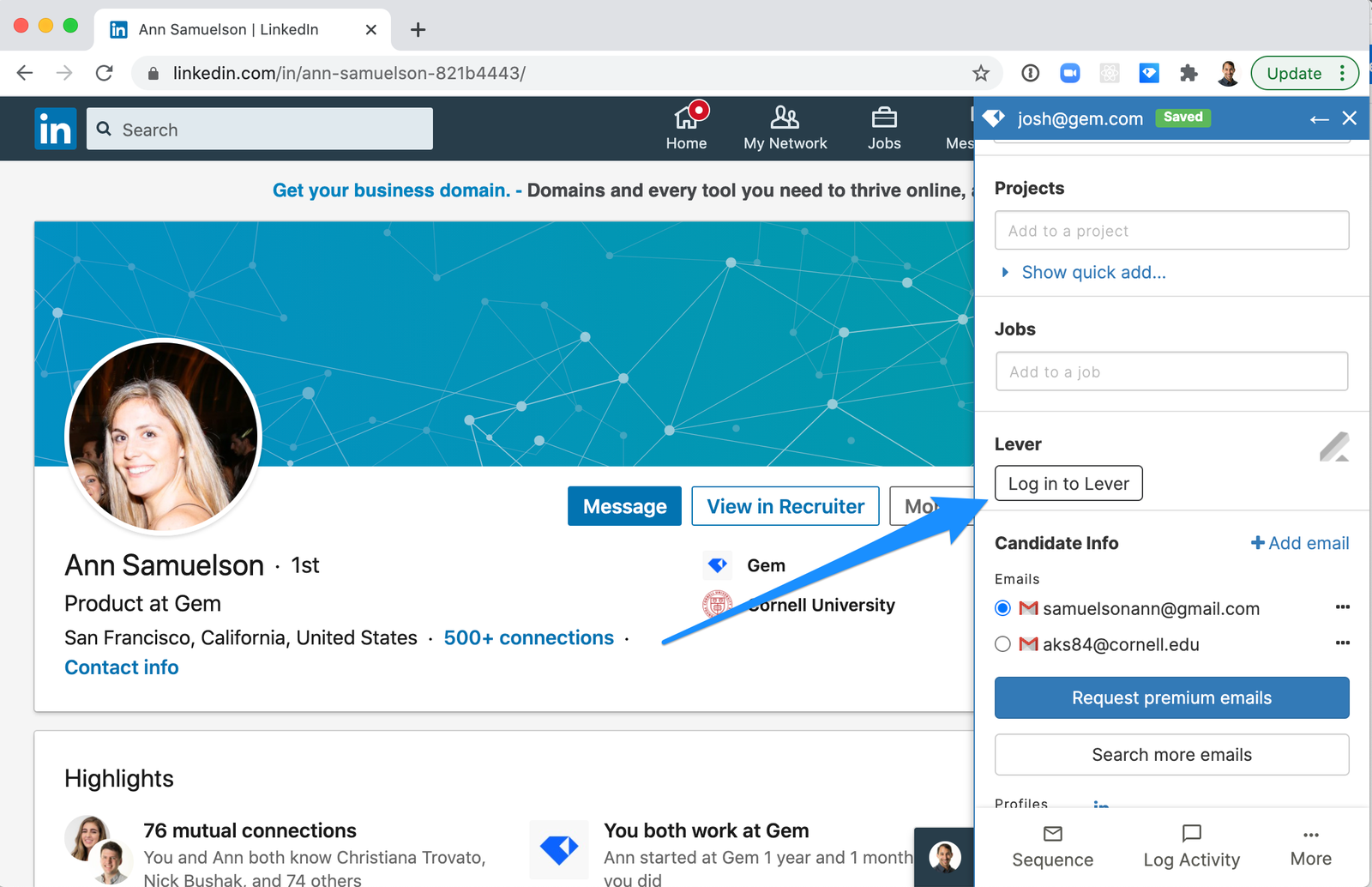This screenshot has height=887, width=1372.
Task: Click Search more emails
Action: click(x=1172, y=754)
